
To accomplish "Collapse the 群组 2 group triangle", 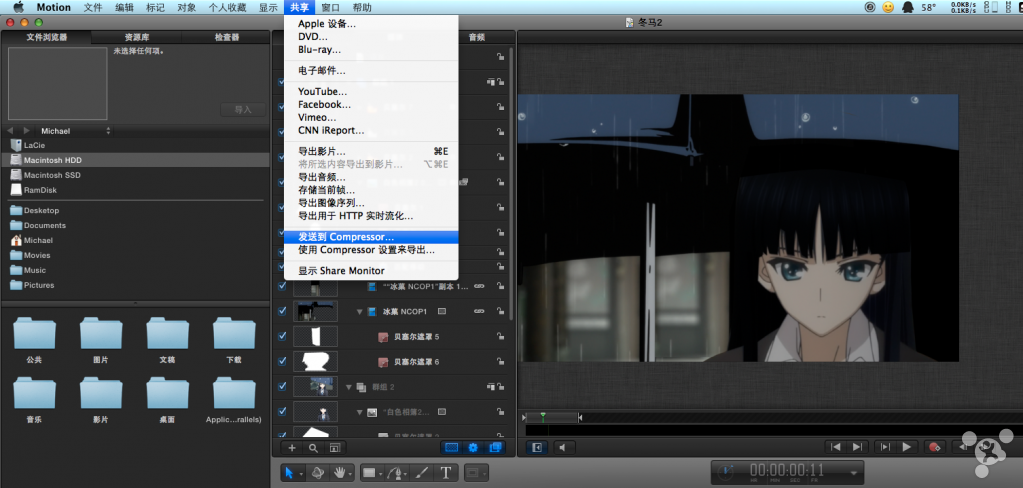I will 349,386.
